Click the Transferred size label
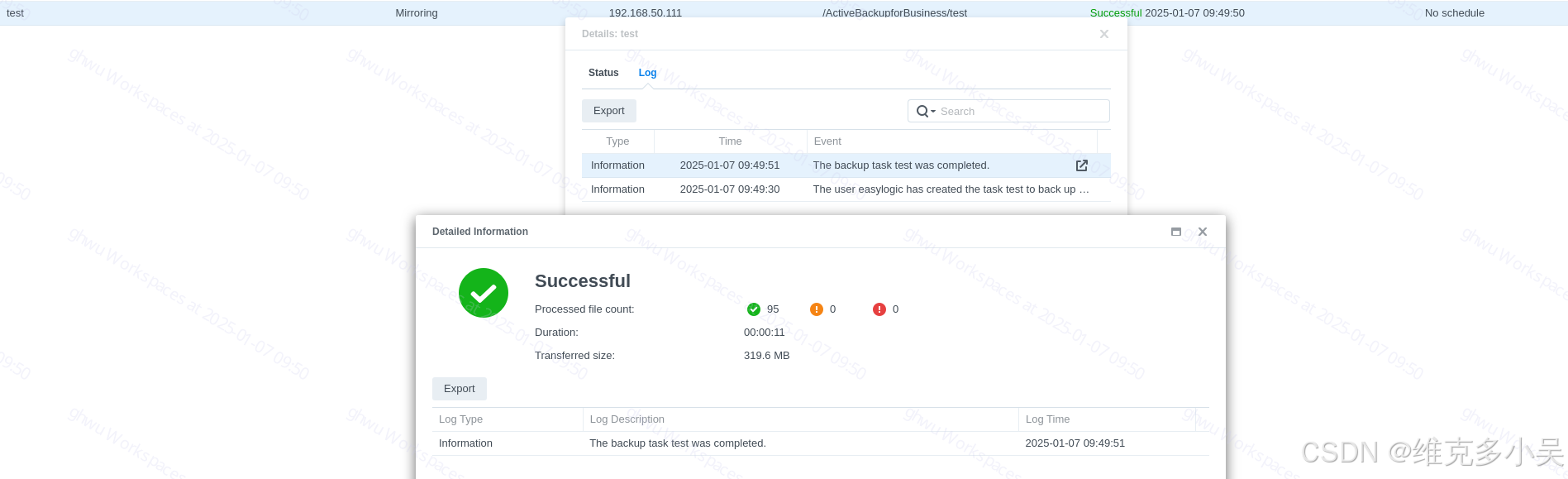This screenshot has height=479, width=1568. 574,356
